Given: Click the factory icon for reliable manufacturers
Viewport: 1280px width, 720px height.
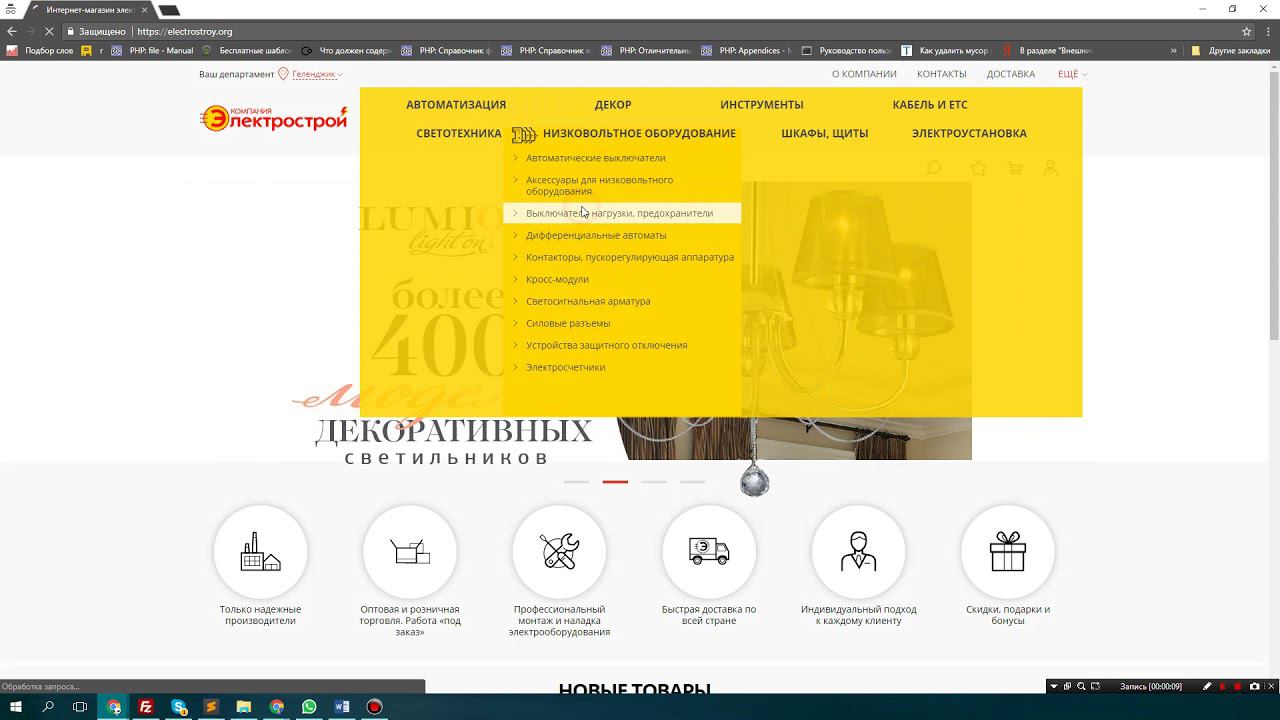Looking at the screenshot, I should 260,551.
